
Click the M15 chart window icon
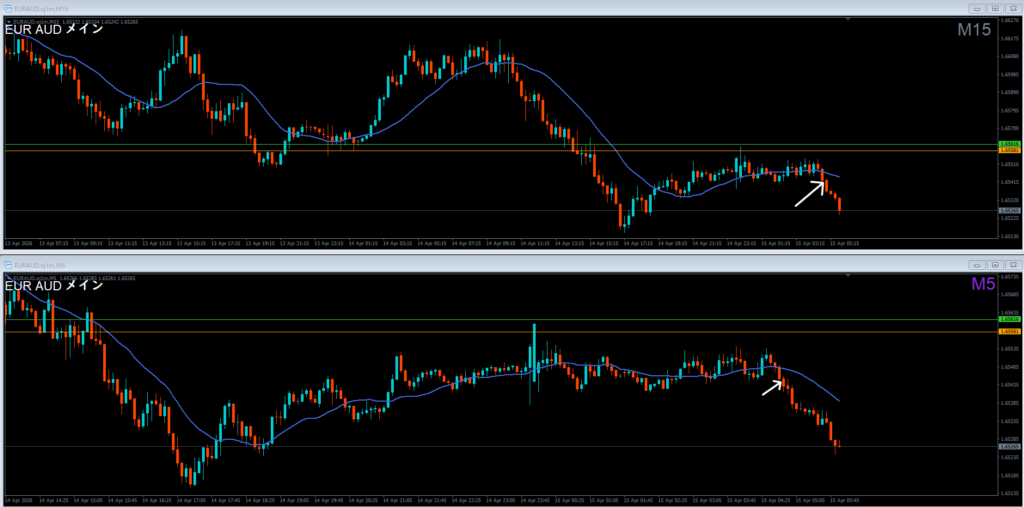pos(8,8)
